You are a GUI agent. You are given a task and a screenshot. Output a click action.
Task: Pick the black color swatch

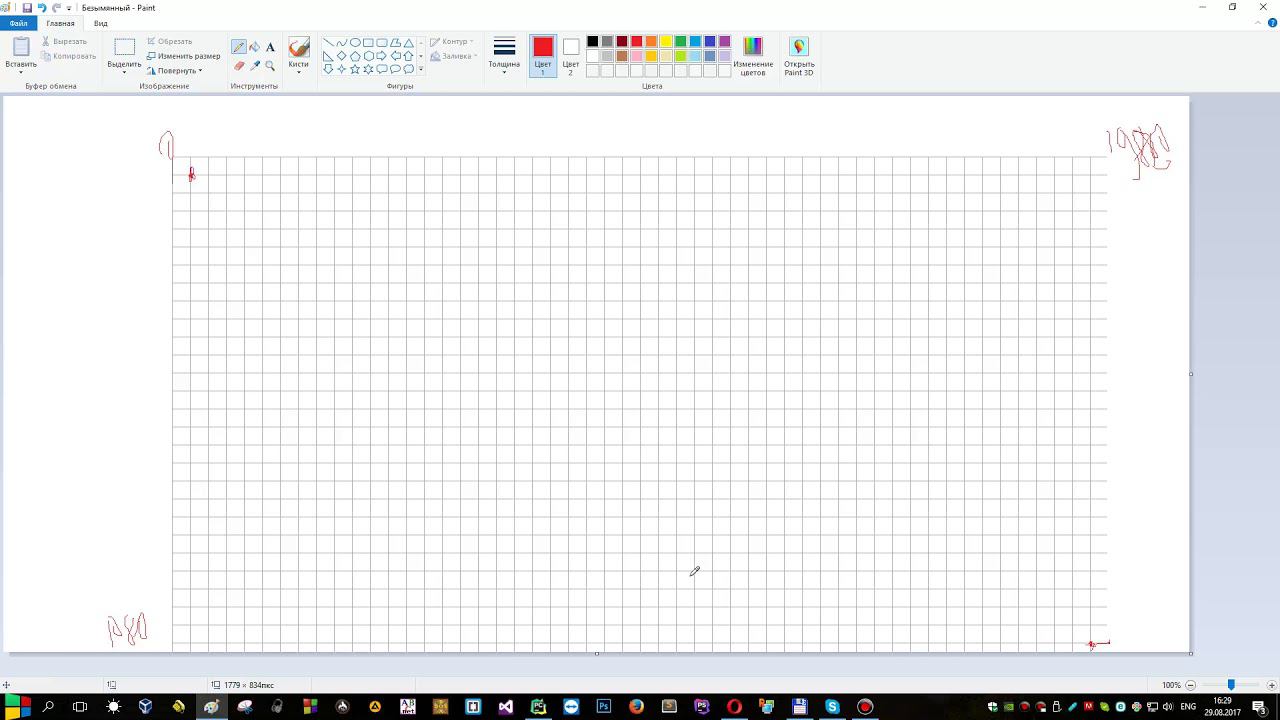tap(592, 42)
